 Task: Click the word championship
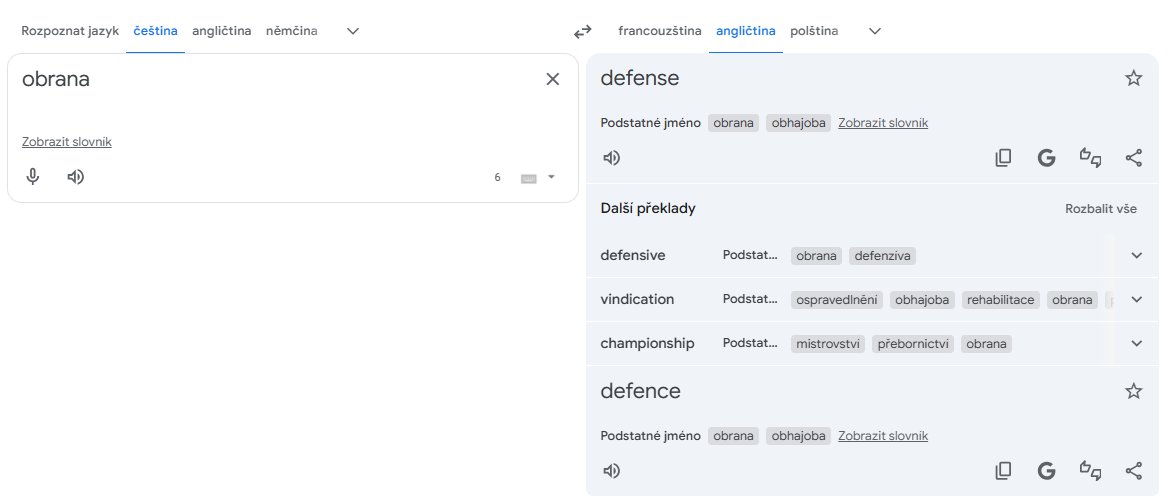[x=648, y=344]
